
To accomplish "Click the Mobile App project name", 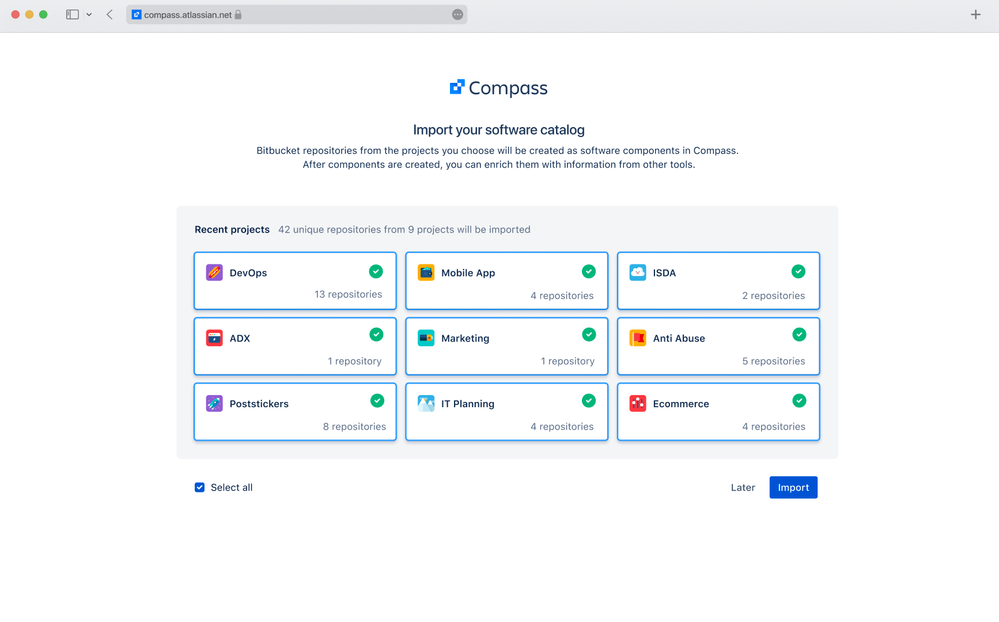I will tap(468, 273).
